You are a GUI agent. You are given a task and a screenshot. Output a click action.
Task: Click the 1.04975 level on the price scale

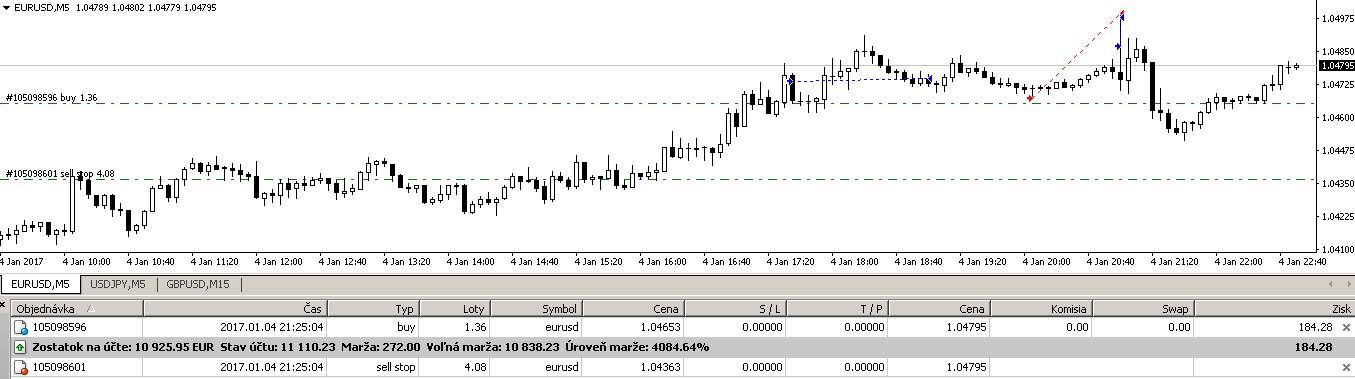coord(1337,18)
